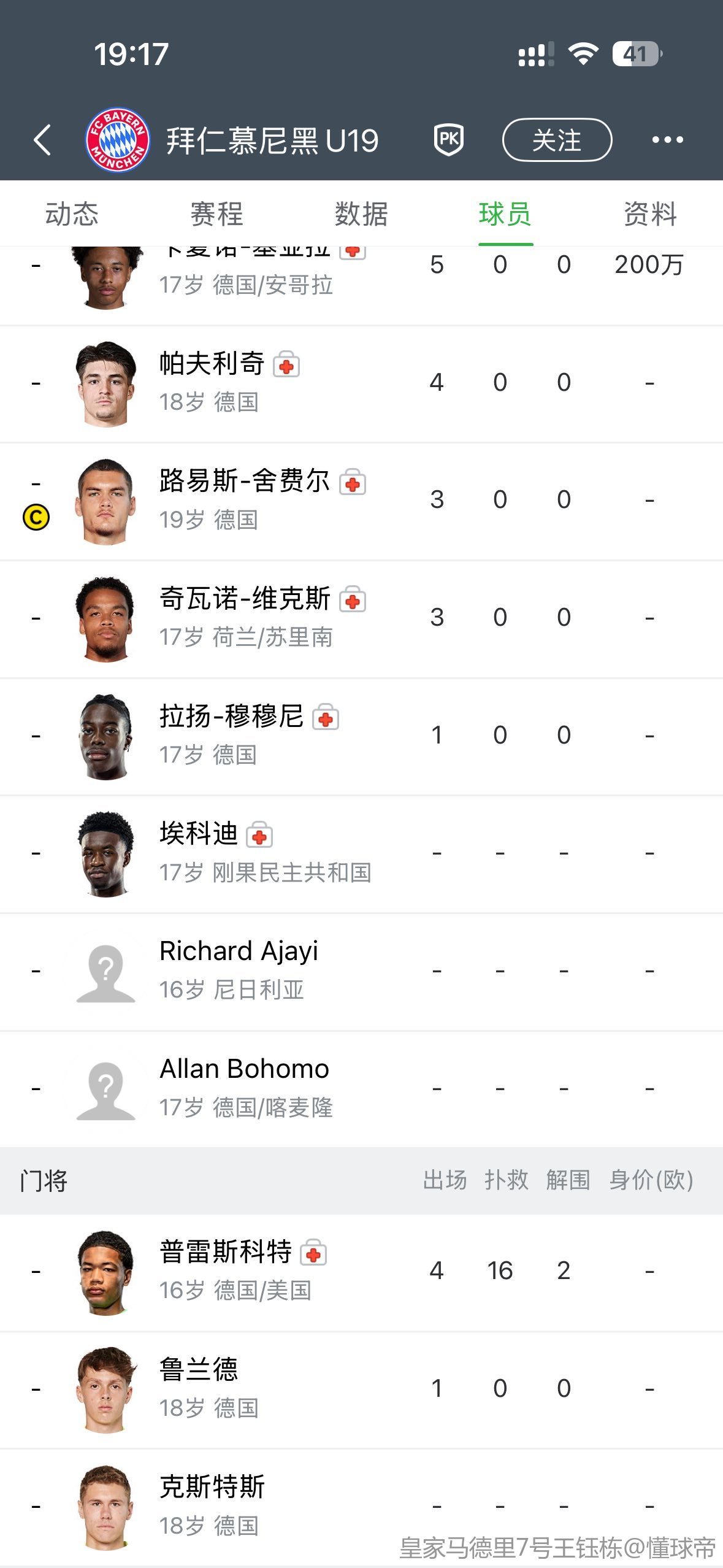Tap the injury icon beside 普雷斯科特
This screenshot has height=1568, width=723.
point(313,1254)
